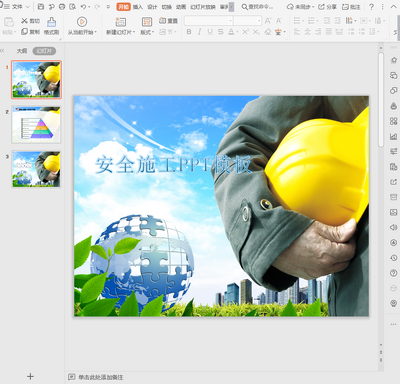Click the Redo arrow icon
The height and width of the screenshot is (384, 400).
[97, 7]
